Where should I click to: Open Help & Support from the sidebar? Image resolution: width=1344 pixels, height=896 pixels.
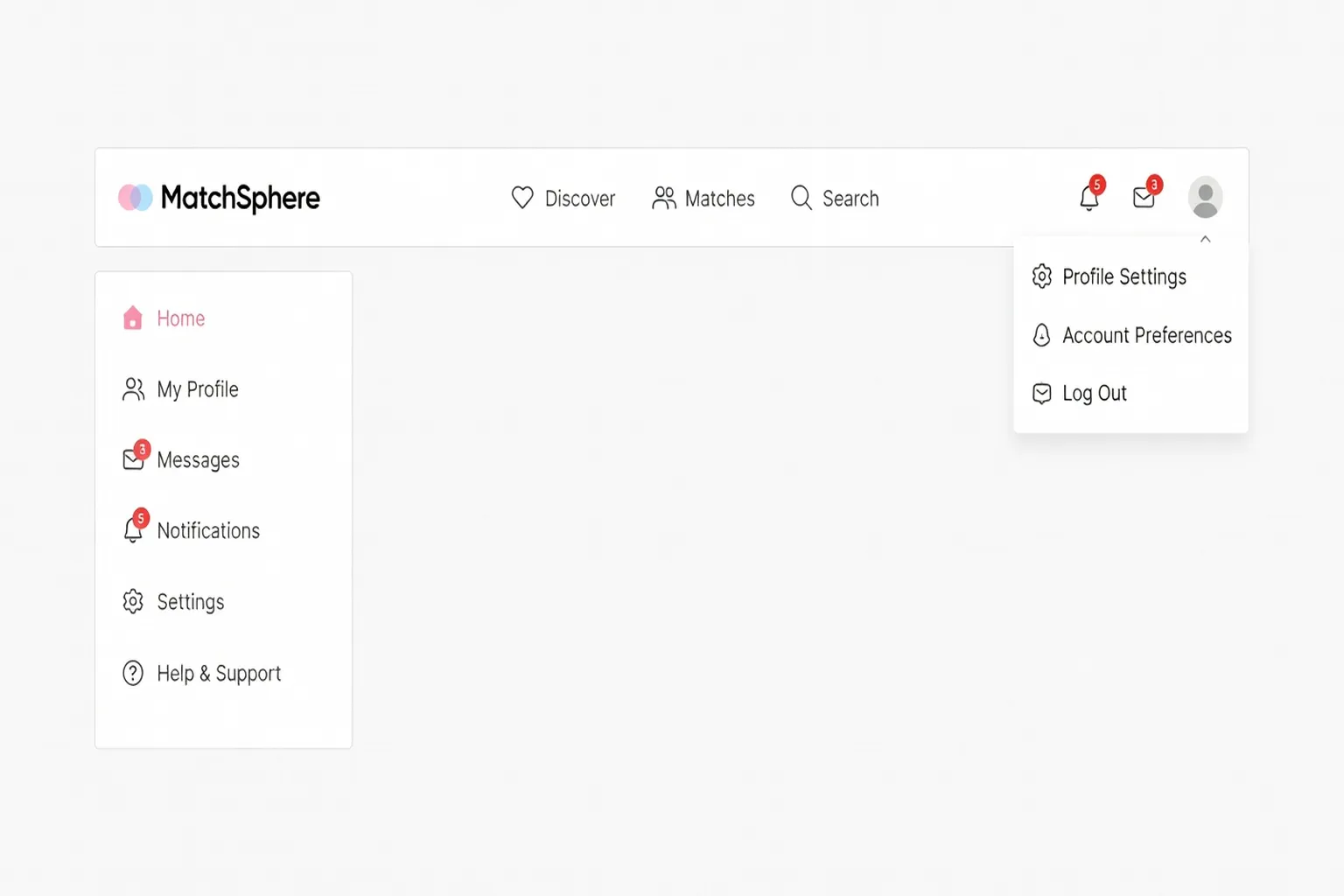[219, 673]
